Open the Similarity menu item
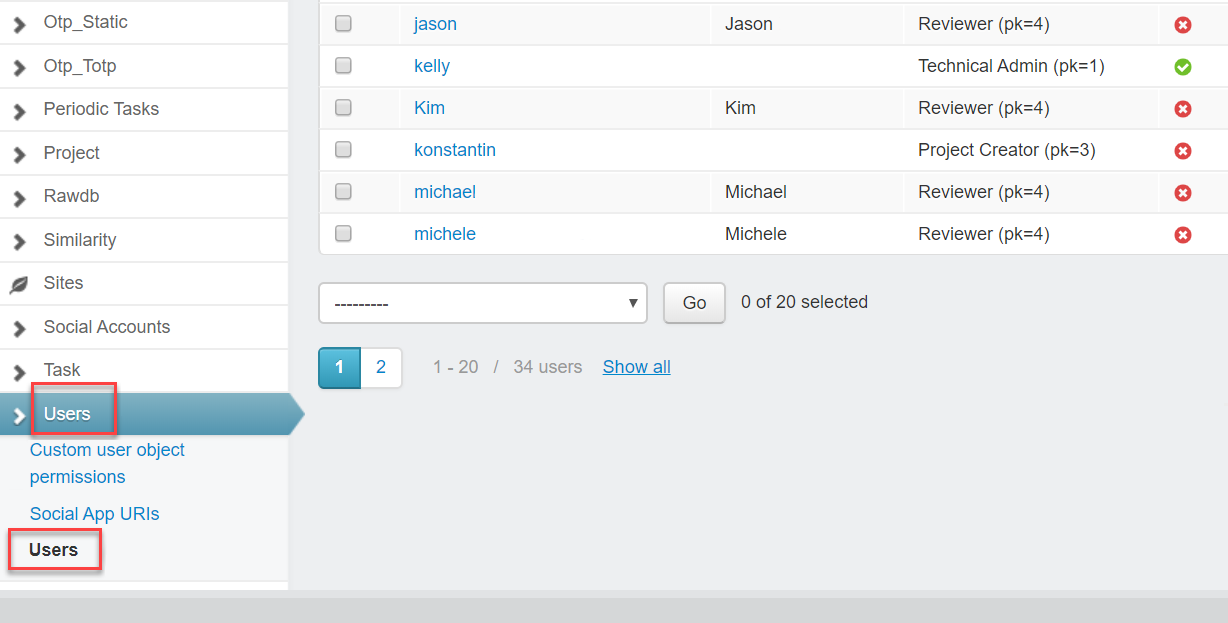The image size is (1228, 623). pos(79,240)
